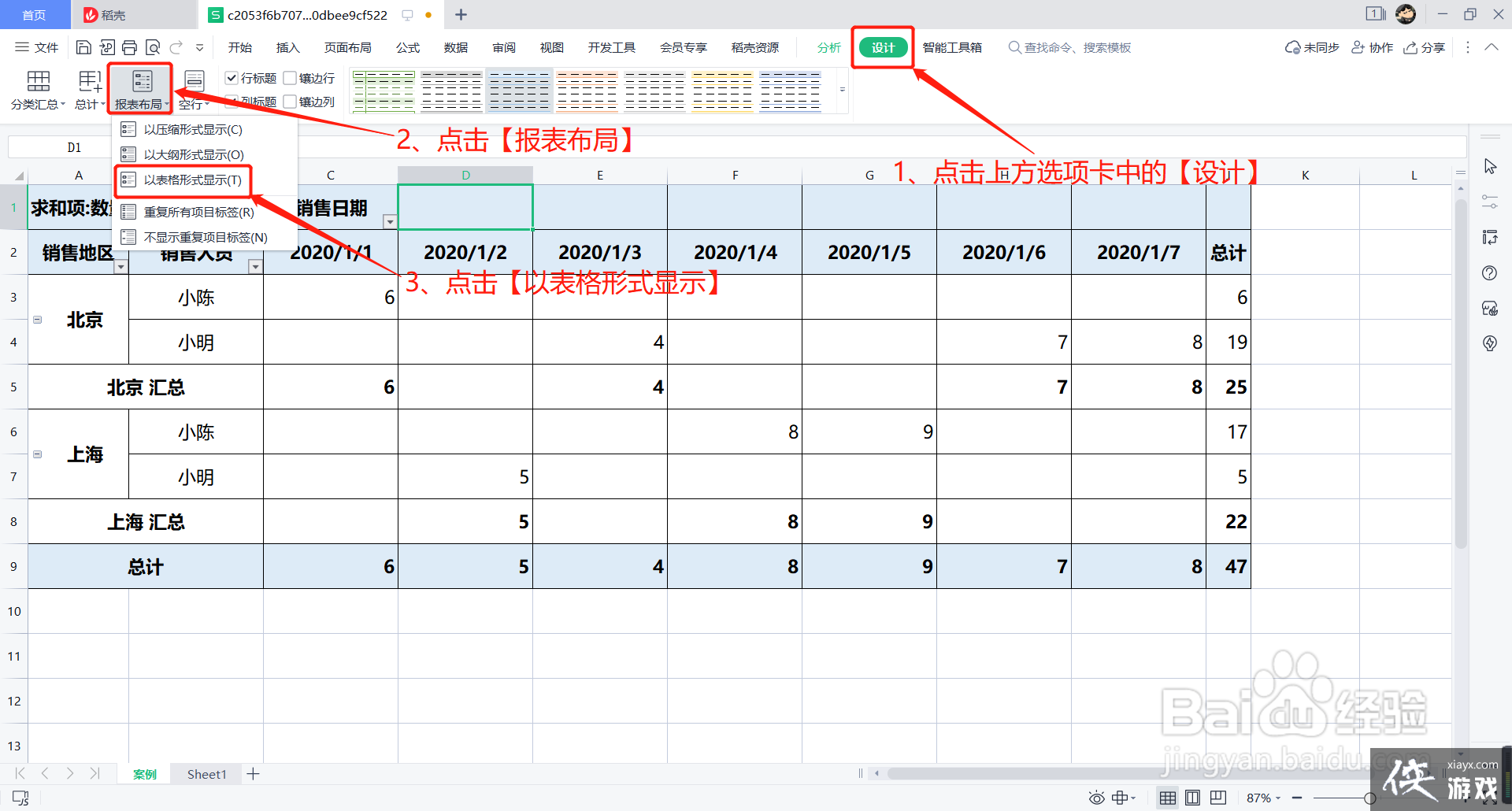Click the Save icon in quick toolbar
Viewport: 1512px width, 811px height.
click(x=83, y=47)
